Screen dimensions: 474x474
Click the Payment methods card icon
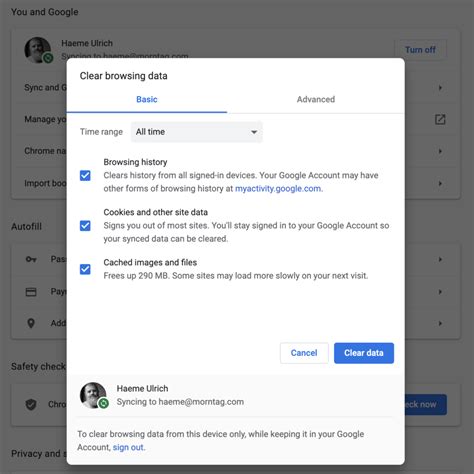[31, 292]
